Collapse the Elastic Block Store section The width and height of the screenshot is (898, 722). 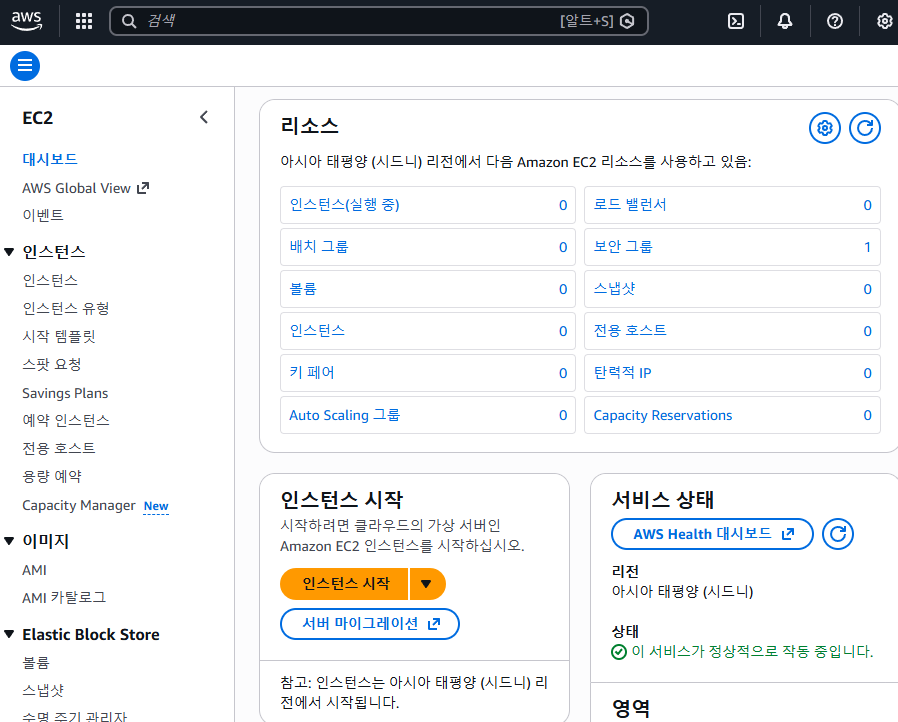9,634
